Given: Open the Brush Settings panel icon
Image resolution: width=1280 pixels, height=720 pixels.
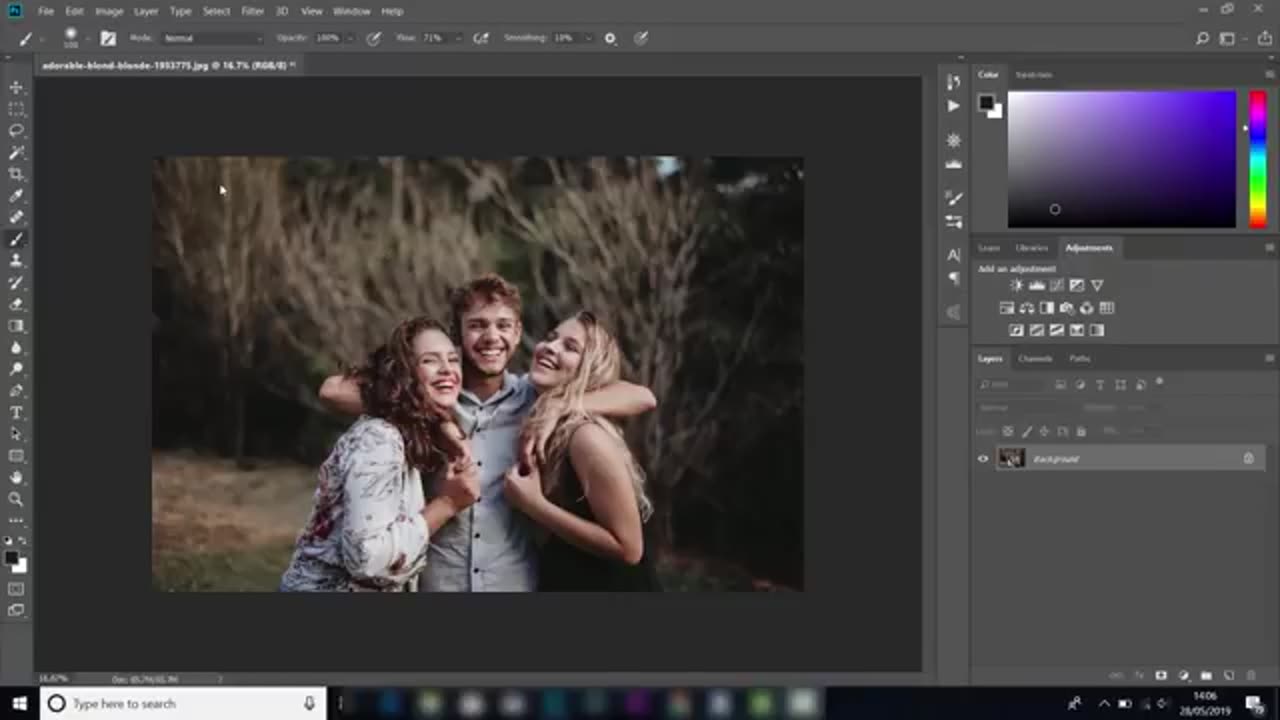Looking at the screenshot, I should coord(953,198).
